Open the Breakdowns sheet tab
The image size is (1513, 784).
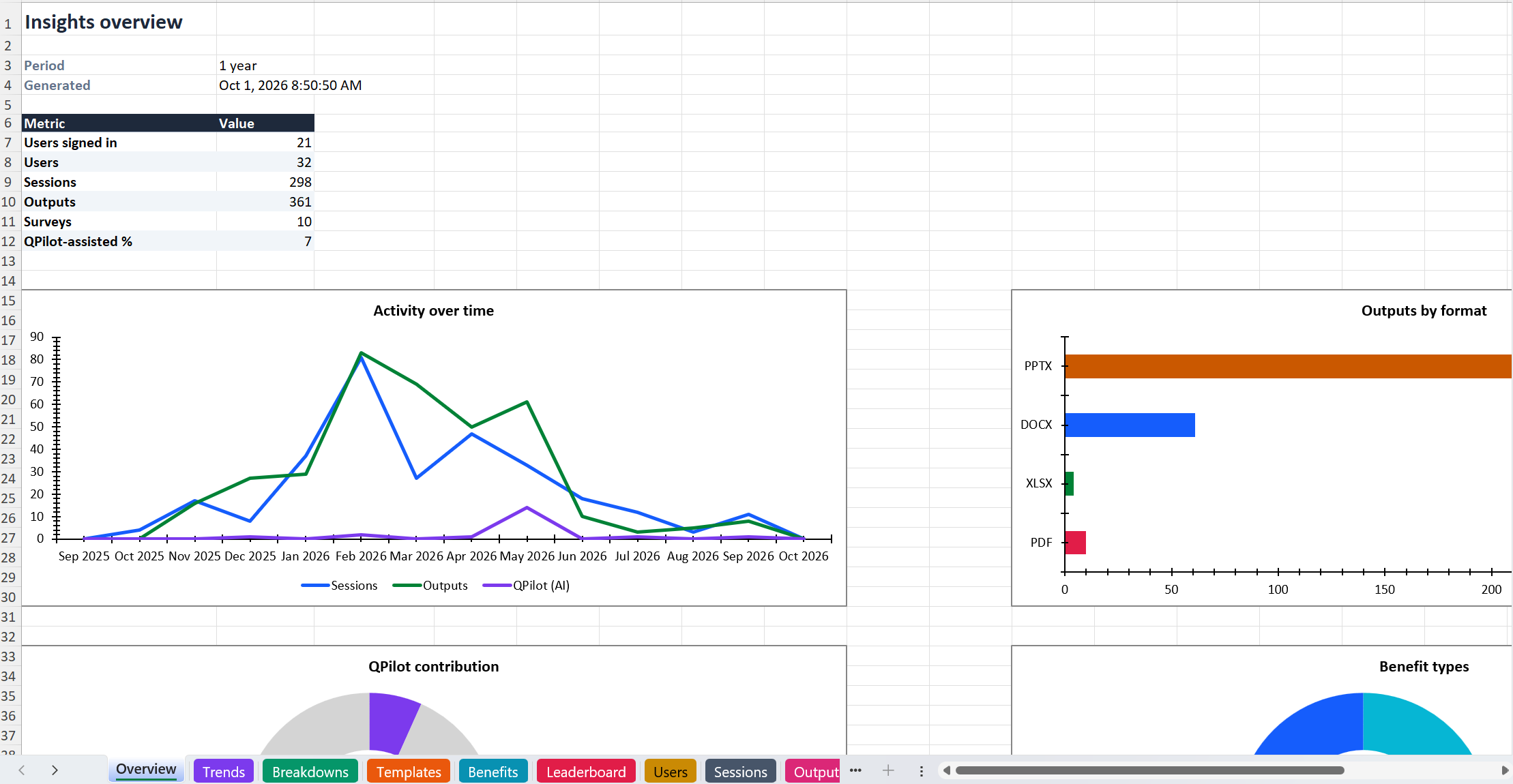pos(310,771)
